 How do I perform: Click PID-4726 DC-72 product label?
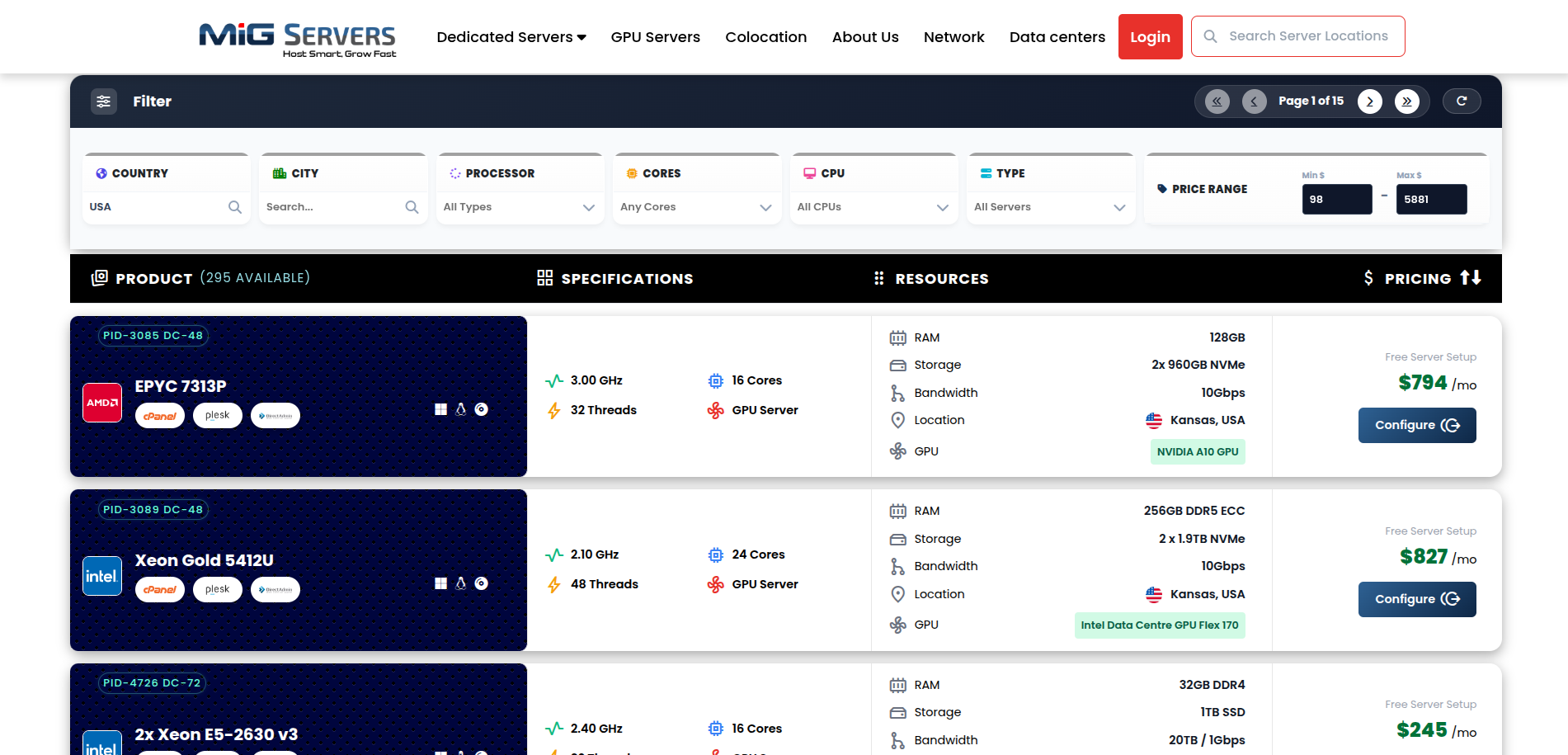tap(153, 683)
